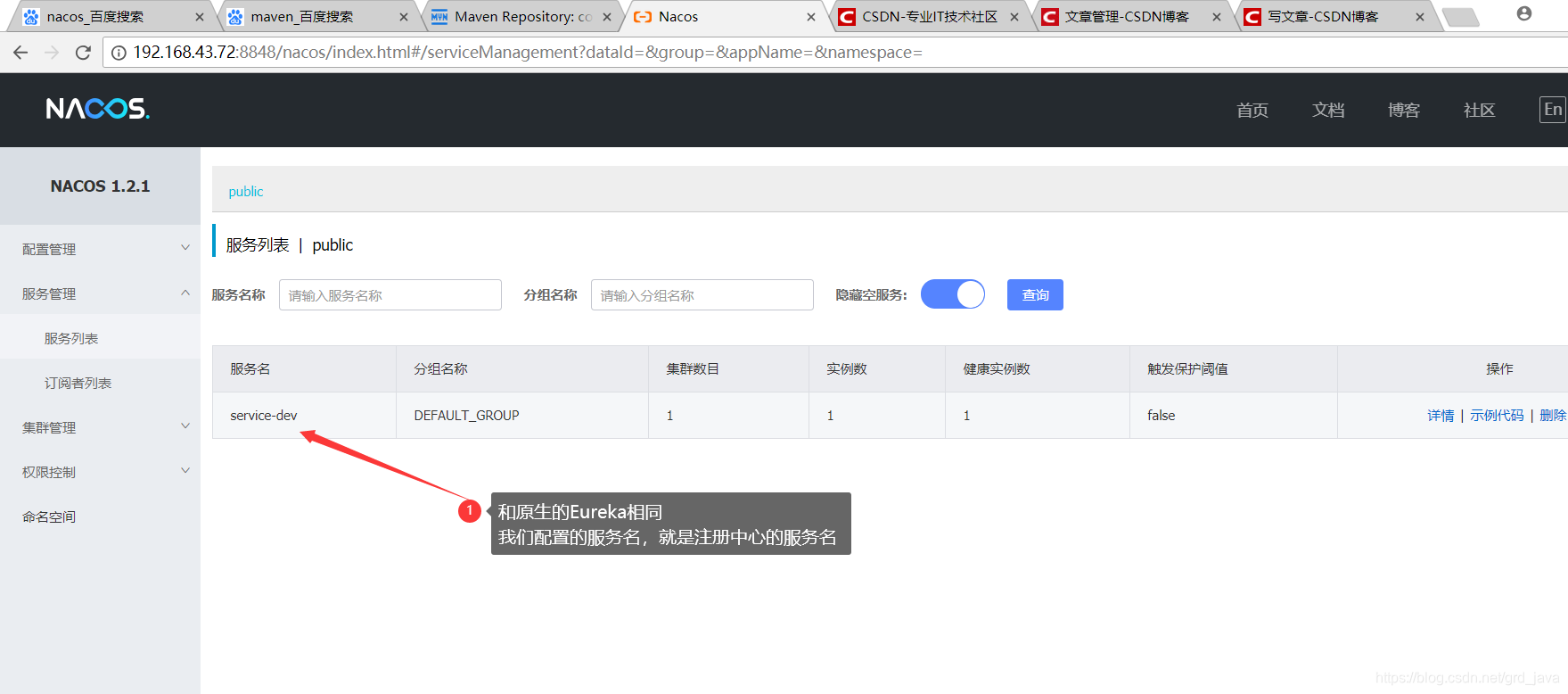The image size is (1568, 694).
Task: Expand 权限控制 sidebar menu
Action: coord(100,472)
